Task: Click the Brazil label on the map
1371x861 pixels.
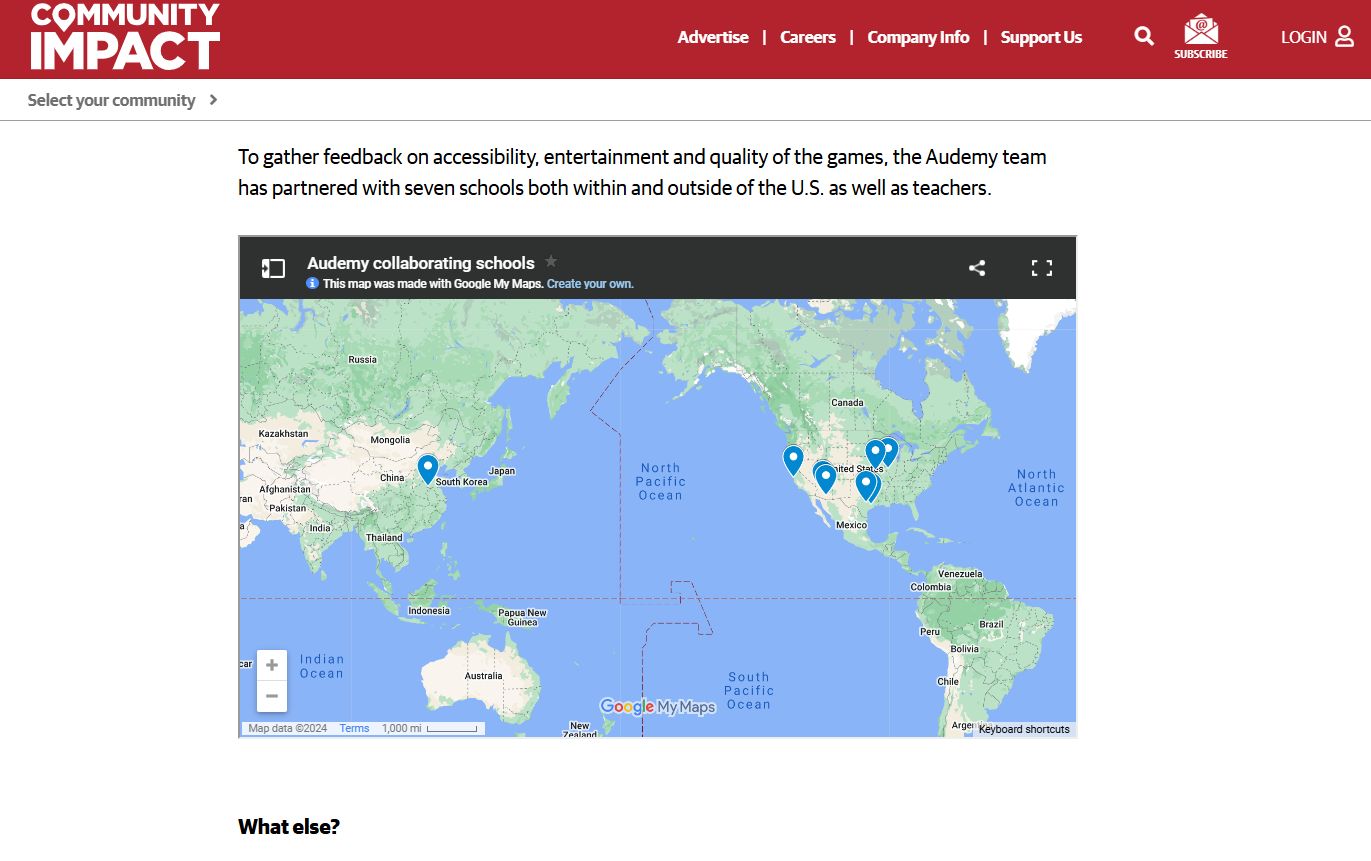Action: [991, 624]
